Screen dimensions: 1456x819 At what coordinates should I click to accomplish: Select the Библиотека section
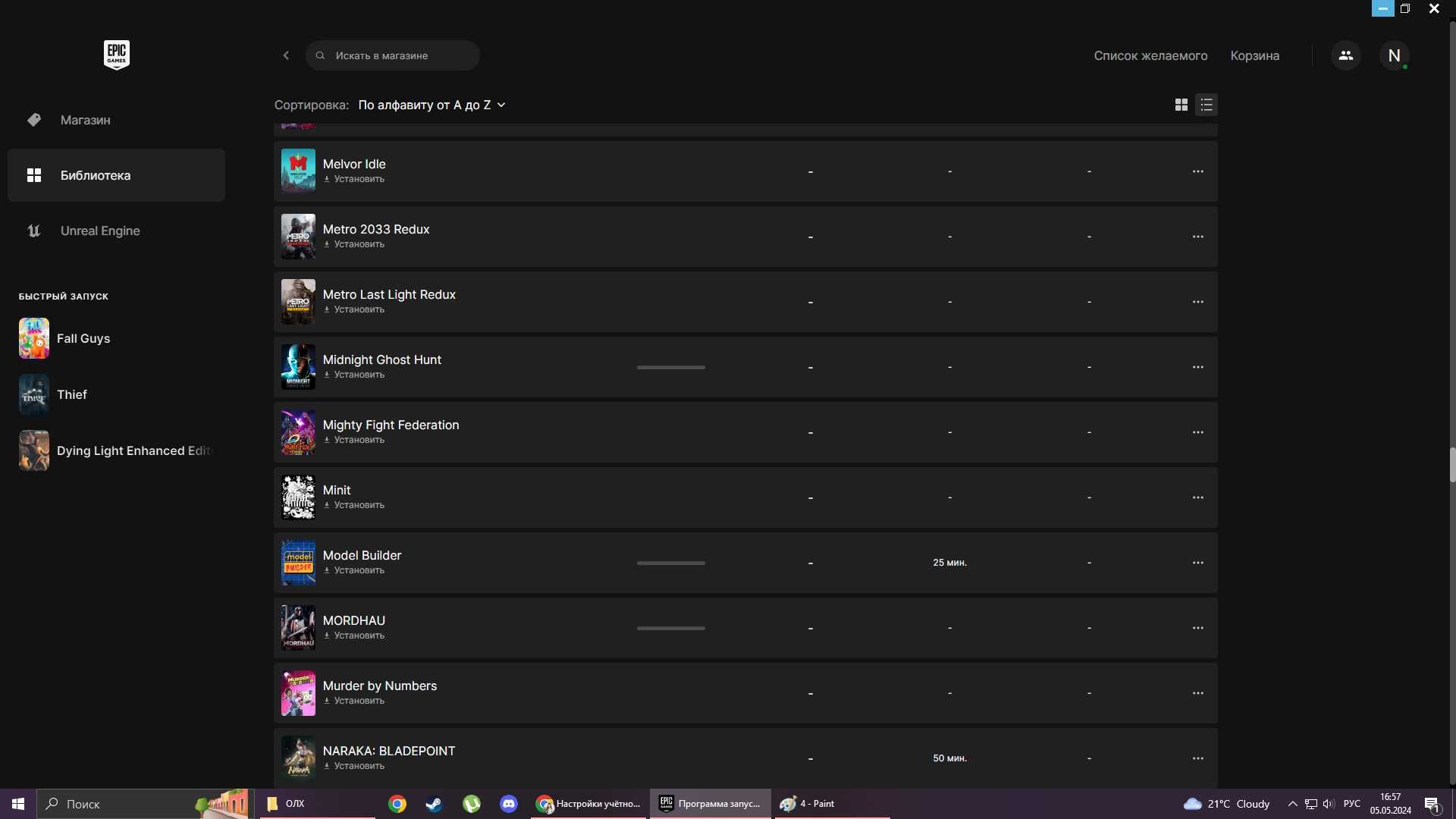pos(116,175)
